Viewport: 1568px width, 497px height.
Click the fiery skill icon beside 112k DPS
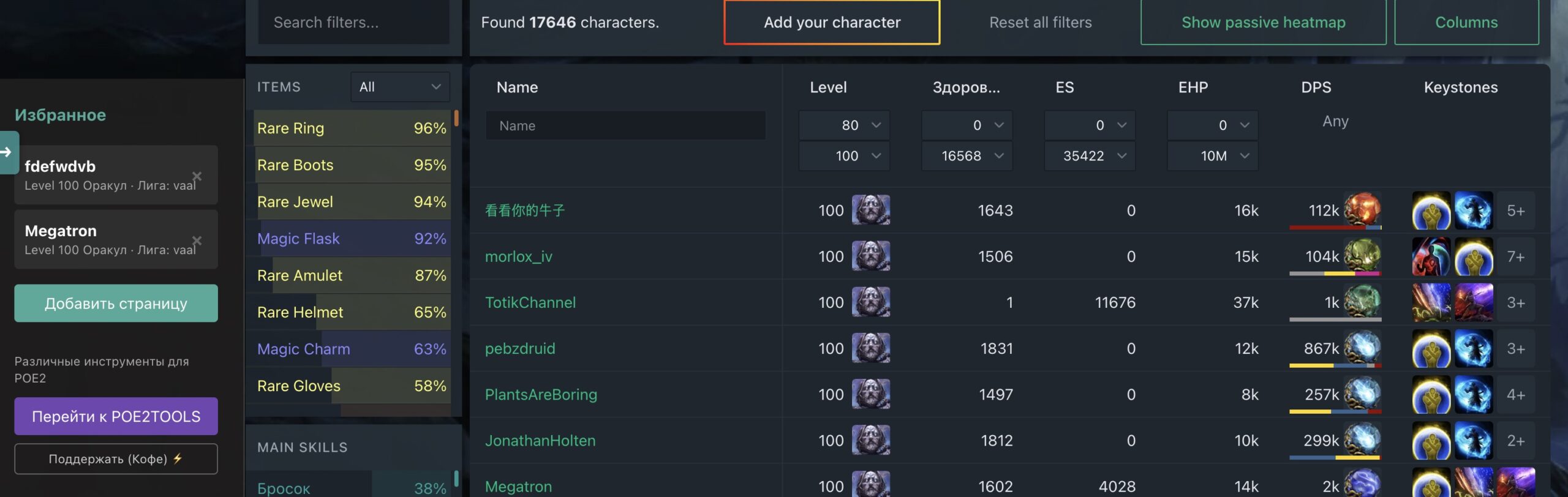coord(1362,210)
